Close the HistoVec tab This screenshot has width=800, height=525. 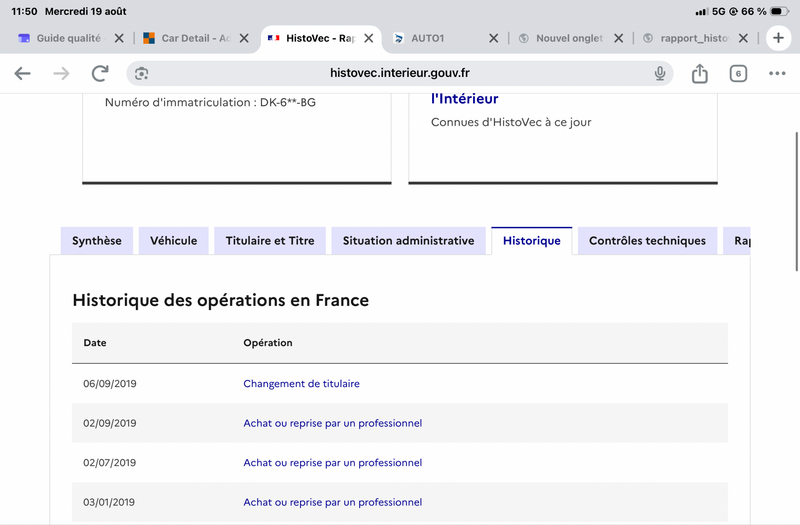[x=368, y=38]
